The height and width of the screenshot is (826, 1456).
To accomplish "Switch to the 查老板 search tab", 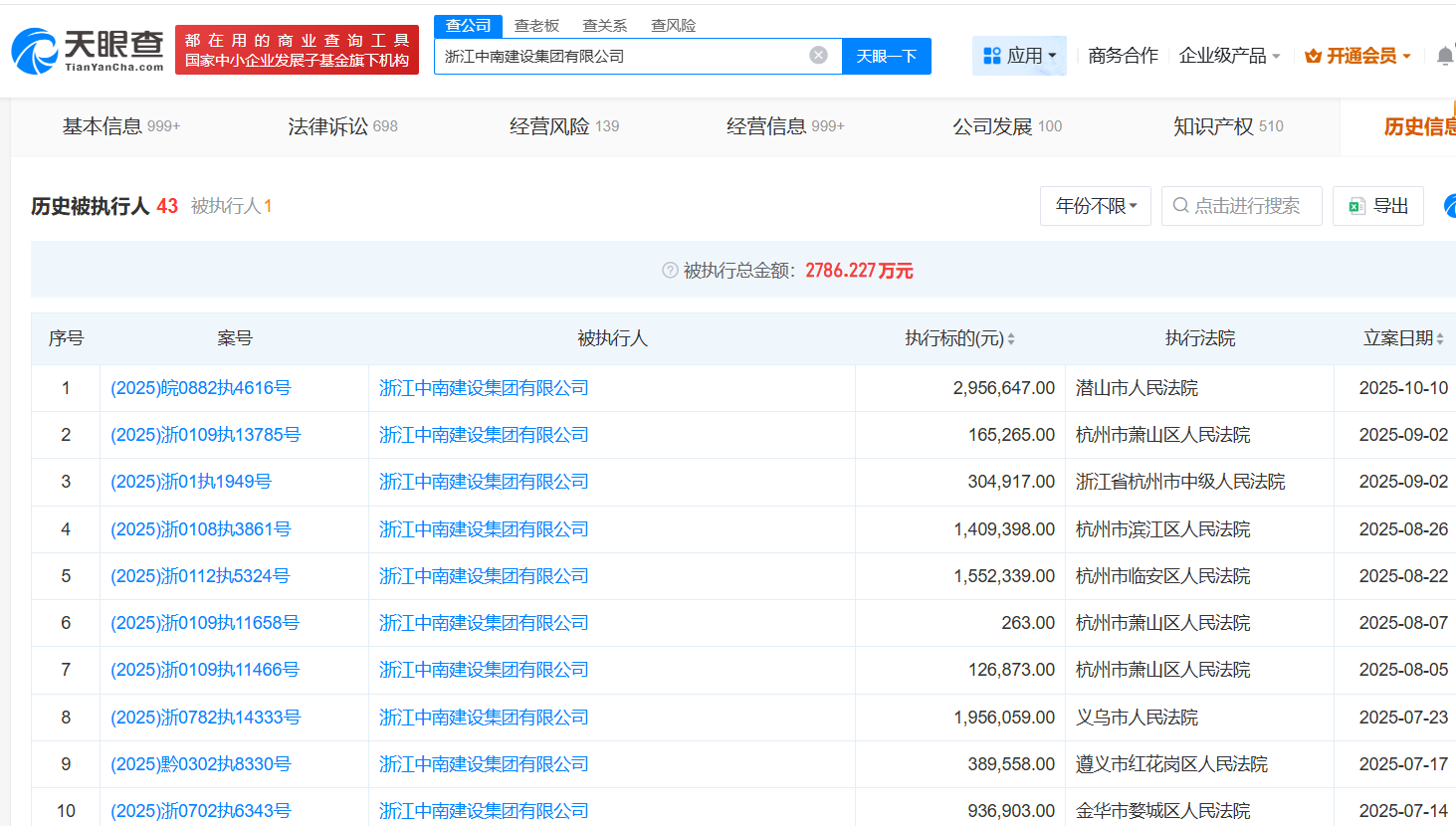I will click(x=536, y=25).
